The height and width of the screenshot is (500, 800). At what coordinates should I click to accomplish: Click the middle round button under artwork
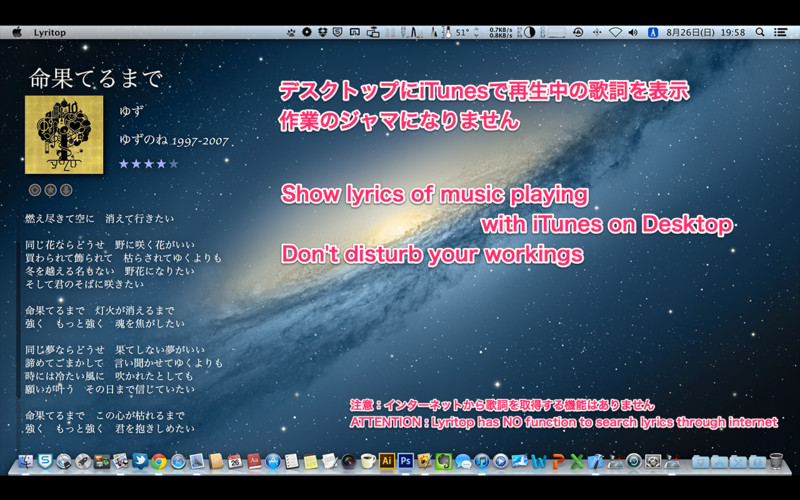pyautogui.click(x=51, y=190)
